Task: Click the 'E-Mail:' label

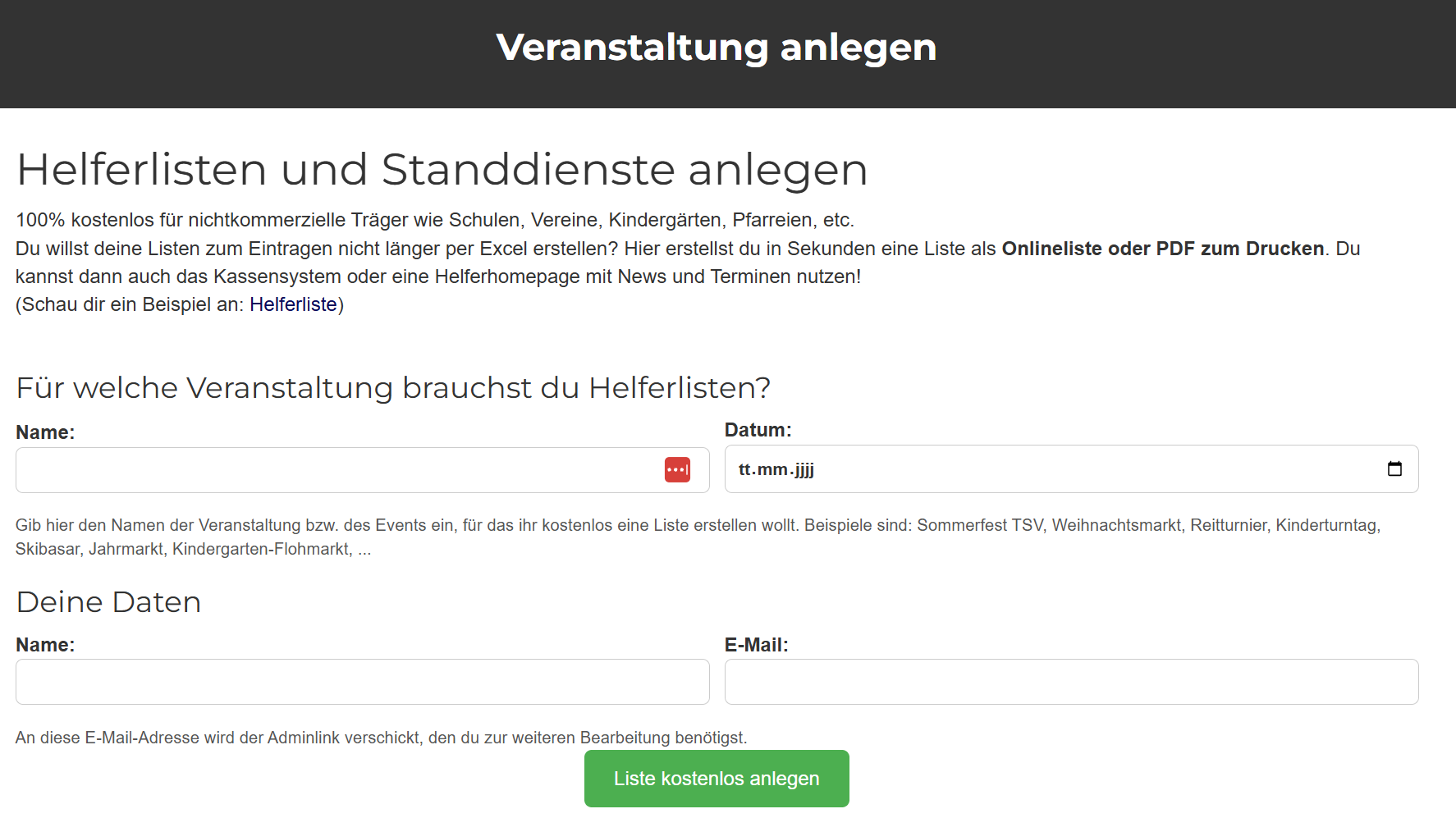Action: click(756, 645)
